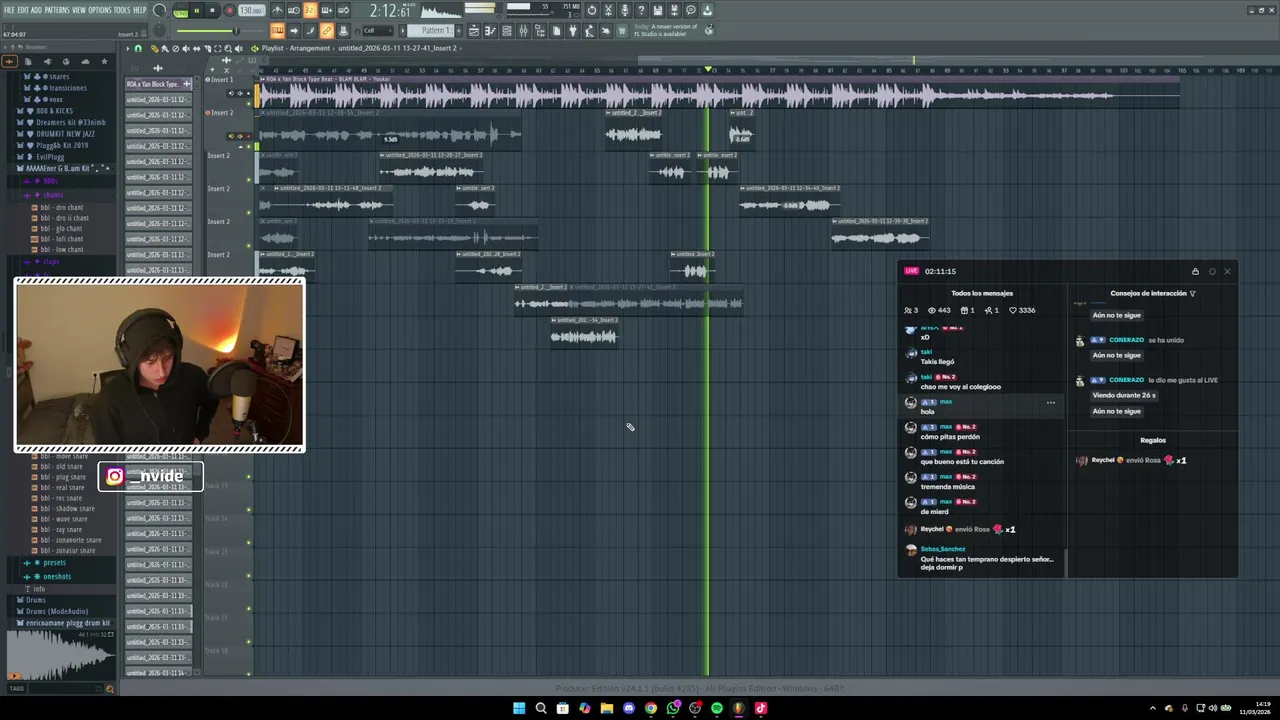Toggle the playlist magnet snap icon

tap(138, 48)
